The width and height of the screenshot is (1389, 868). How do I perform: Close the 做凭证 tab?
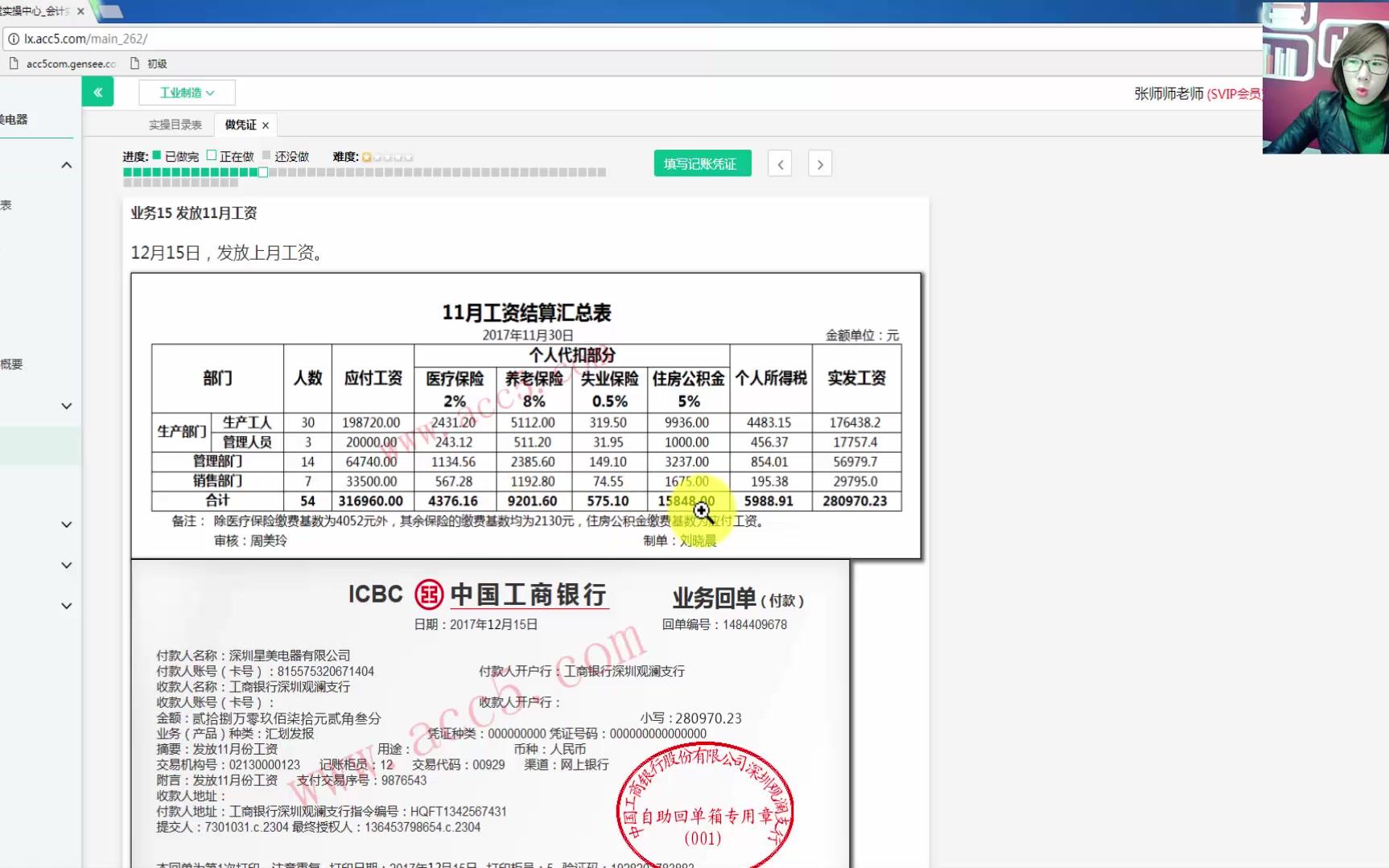point(266,125)
